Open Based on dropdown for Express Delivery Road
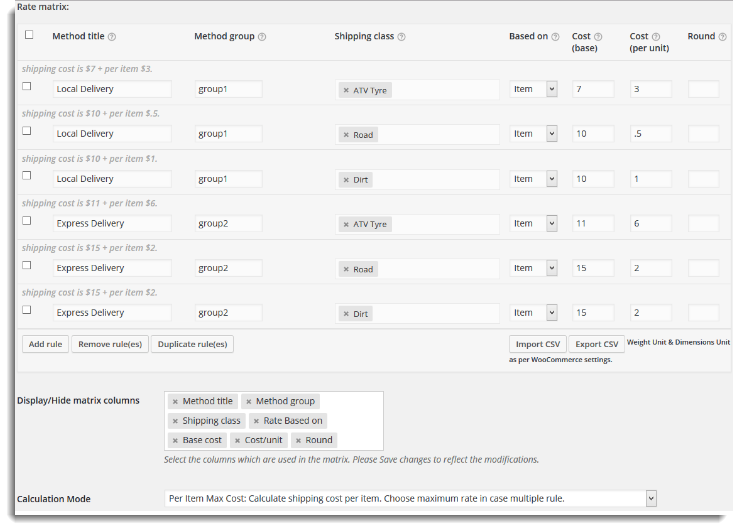This screenshot has height=530, width=733. [533, 268]
